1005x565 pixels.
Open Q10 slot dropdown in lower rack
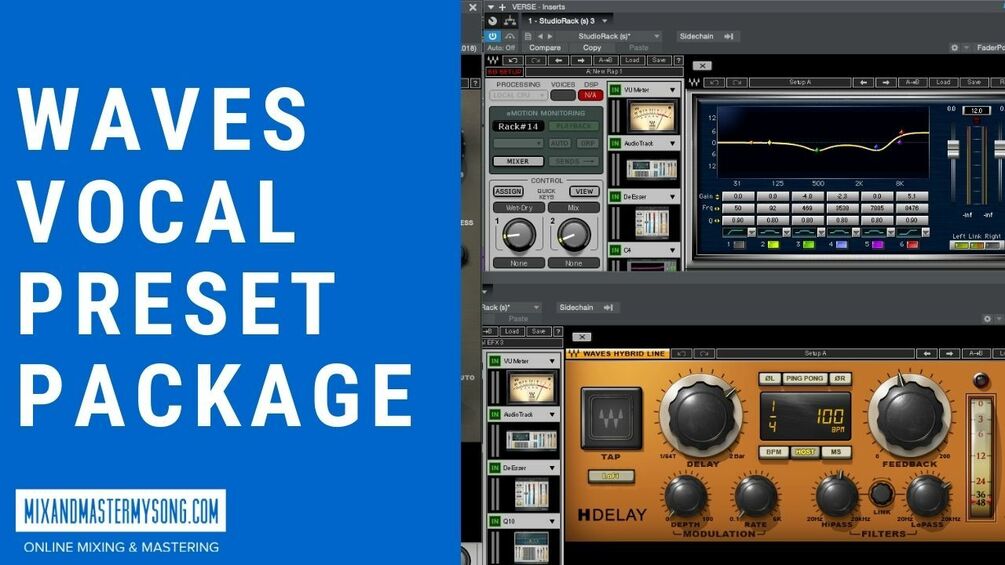click(x=552, y=521)
